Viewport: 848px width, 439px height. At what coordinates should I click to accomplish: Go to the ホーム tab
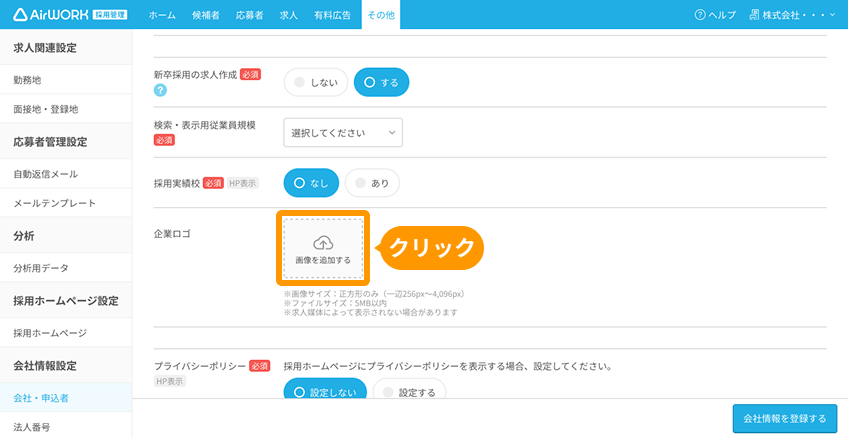pyautogui.click(x=162, y=15)
